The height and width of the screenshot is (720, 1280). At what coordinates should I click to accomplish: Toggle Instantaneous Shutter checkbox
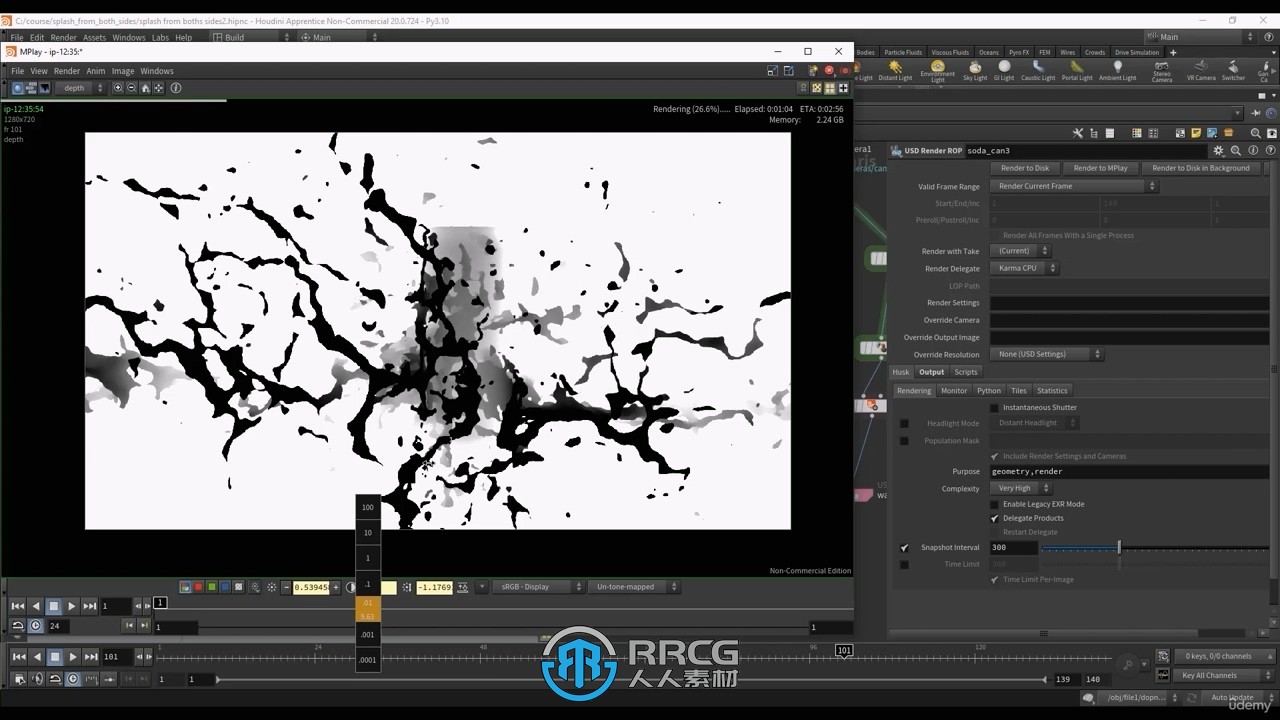[994, 408]
